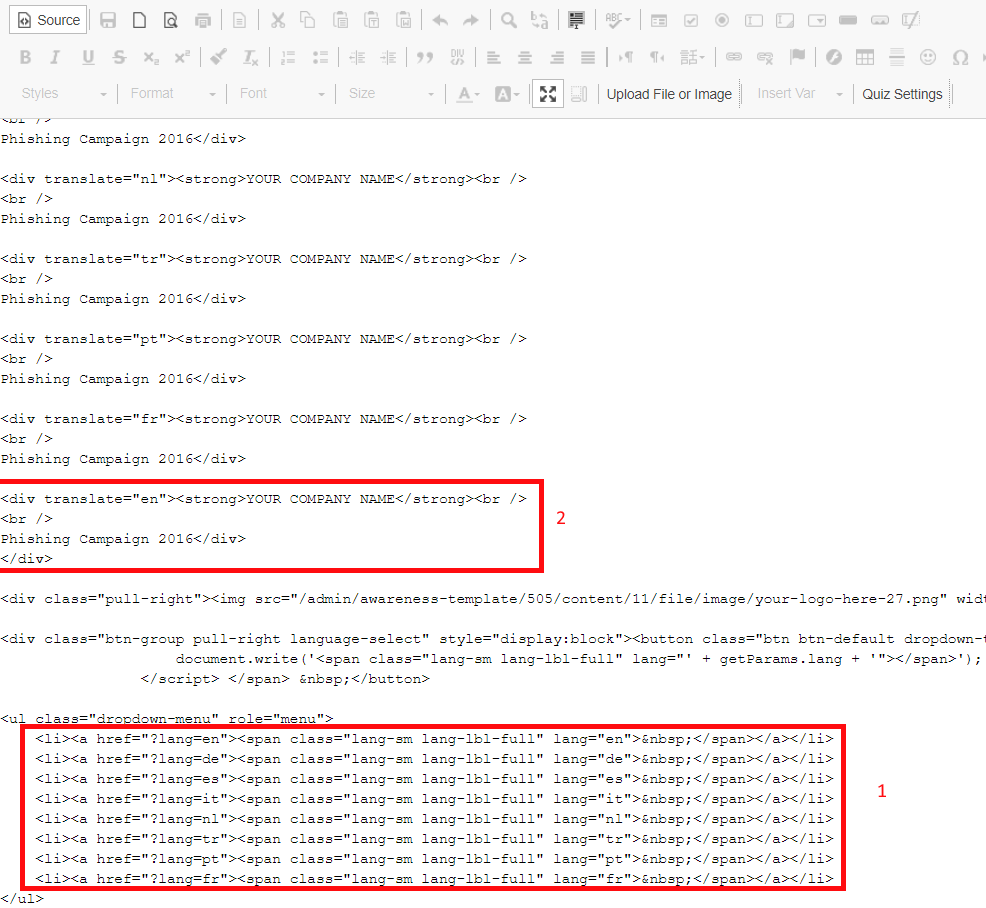Open the Format dropdown

172,94
